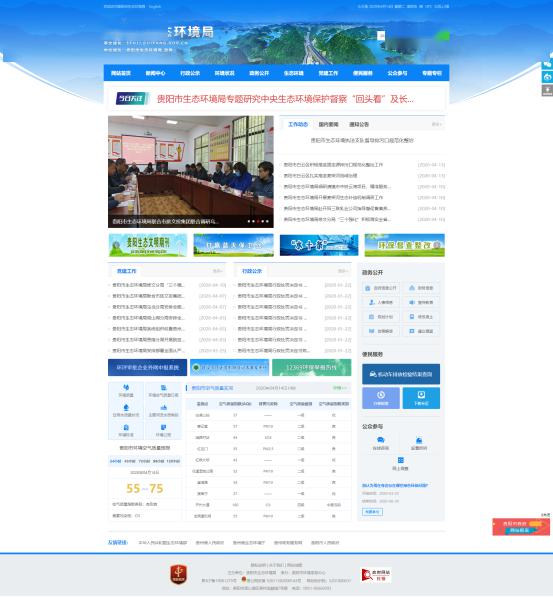The image size is (553, 597).
Task: Open 饮用水质量状况 icon tile
Action: click(x=126, y=410)
